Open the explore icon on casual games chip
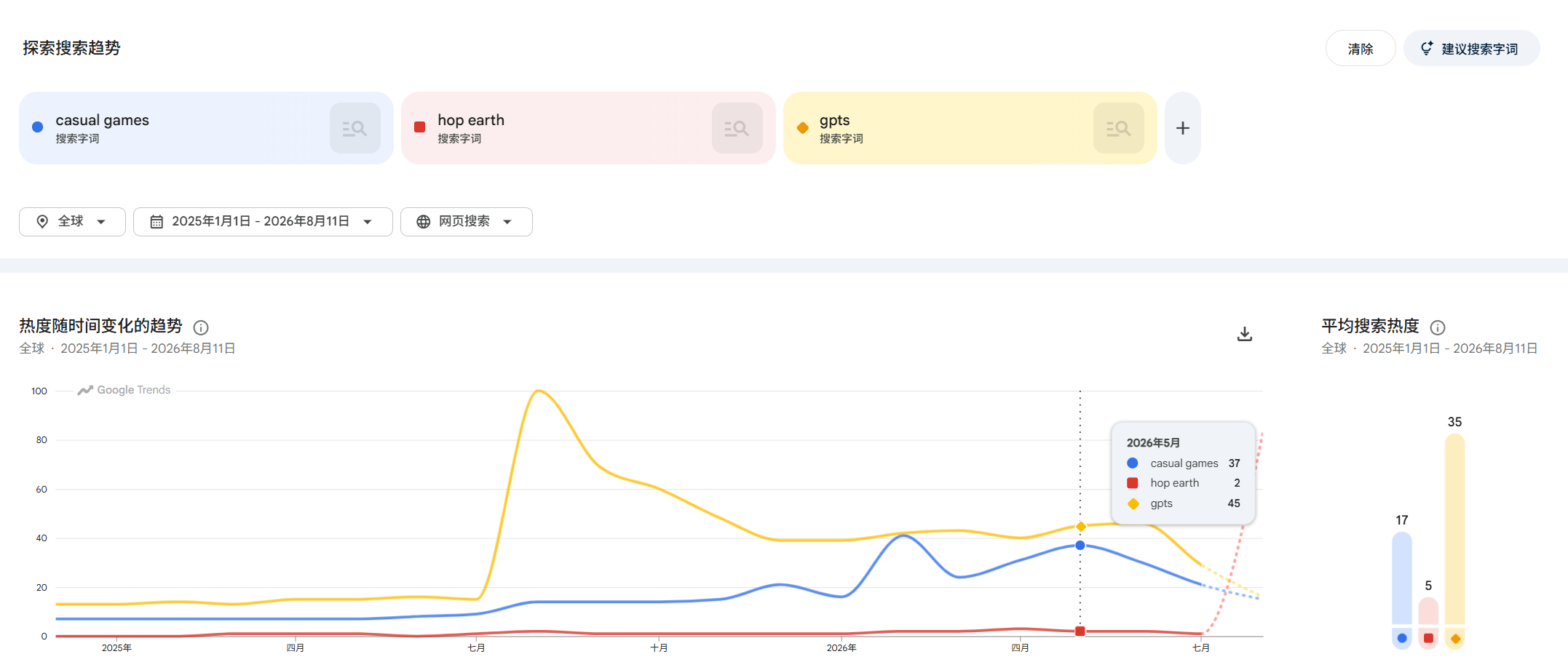The height and width of the screenshot is (670, 1568). click(355, 128)
